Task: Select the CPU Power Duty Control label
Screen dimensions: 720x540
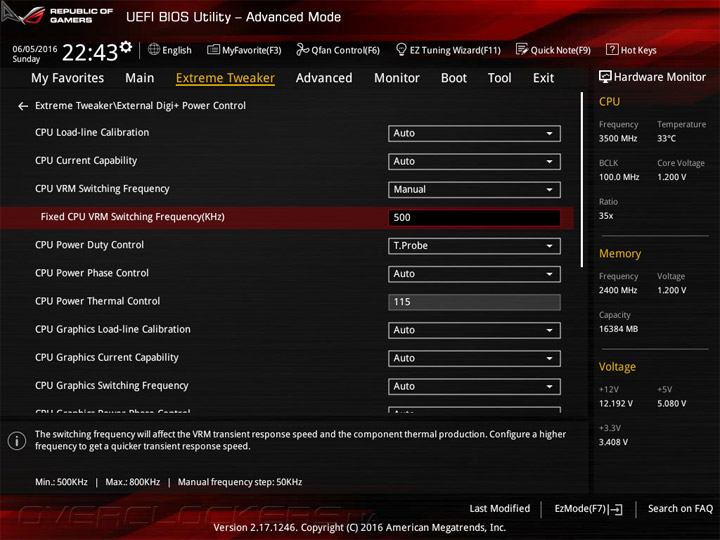Action: pos(90,245)
